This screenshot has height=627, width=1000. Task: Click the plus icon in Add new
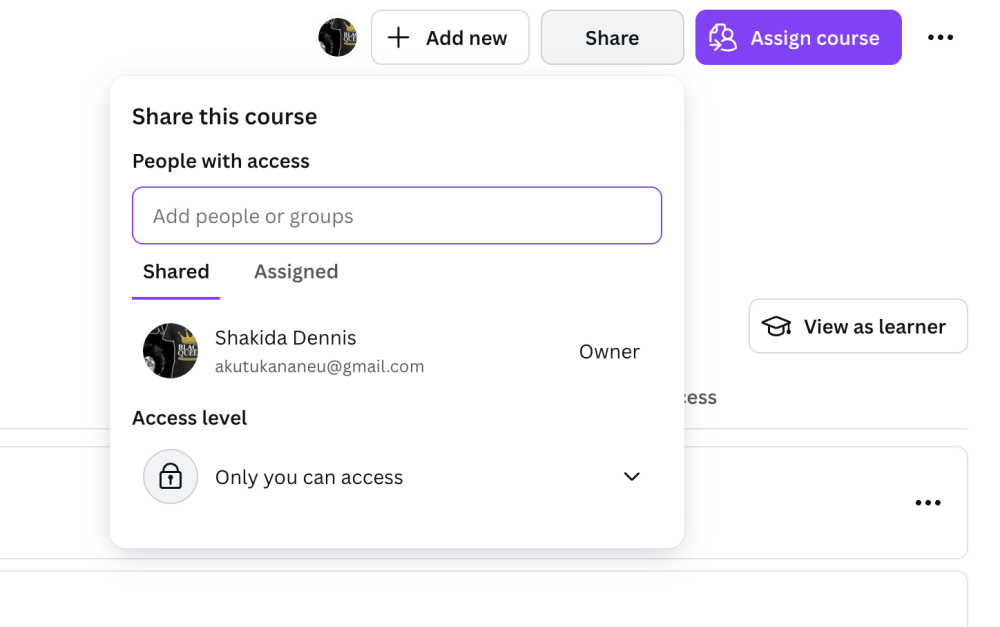[x=398, y=38]
